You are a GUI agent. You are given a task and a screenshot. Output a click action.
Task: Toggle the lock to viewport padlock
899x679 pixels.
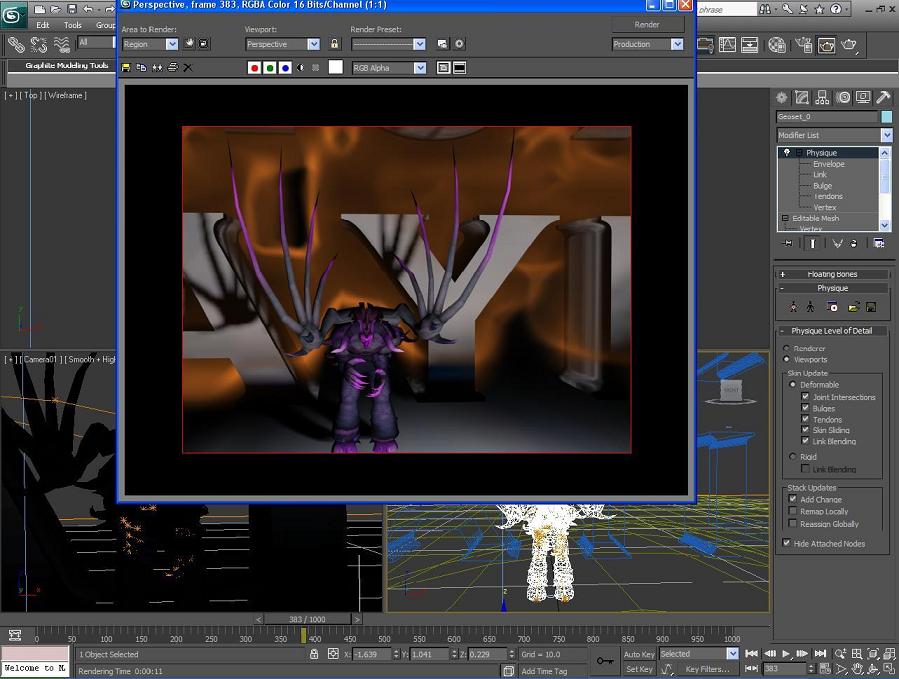(x=335, y=44)
